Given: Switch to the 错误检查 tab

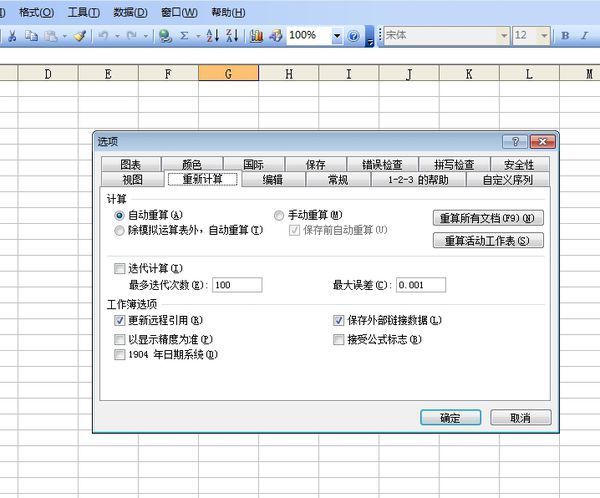Looking at the screenshot, I should tap(382, 164).
